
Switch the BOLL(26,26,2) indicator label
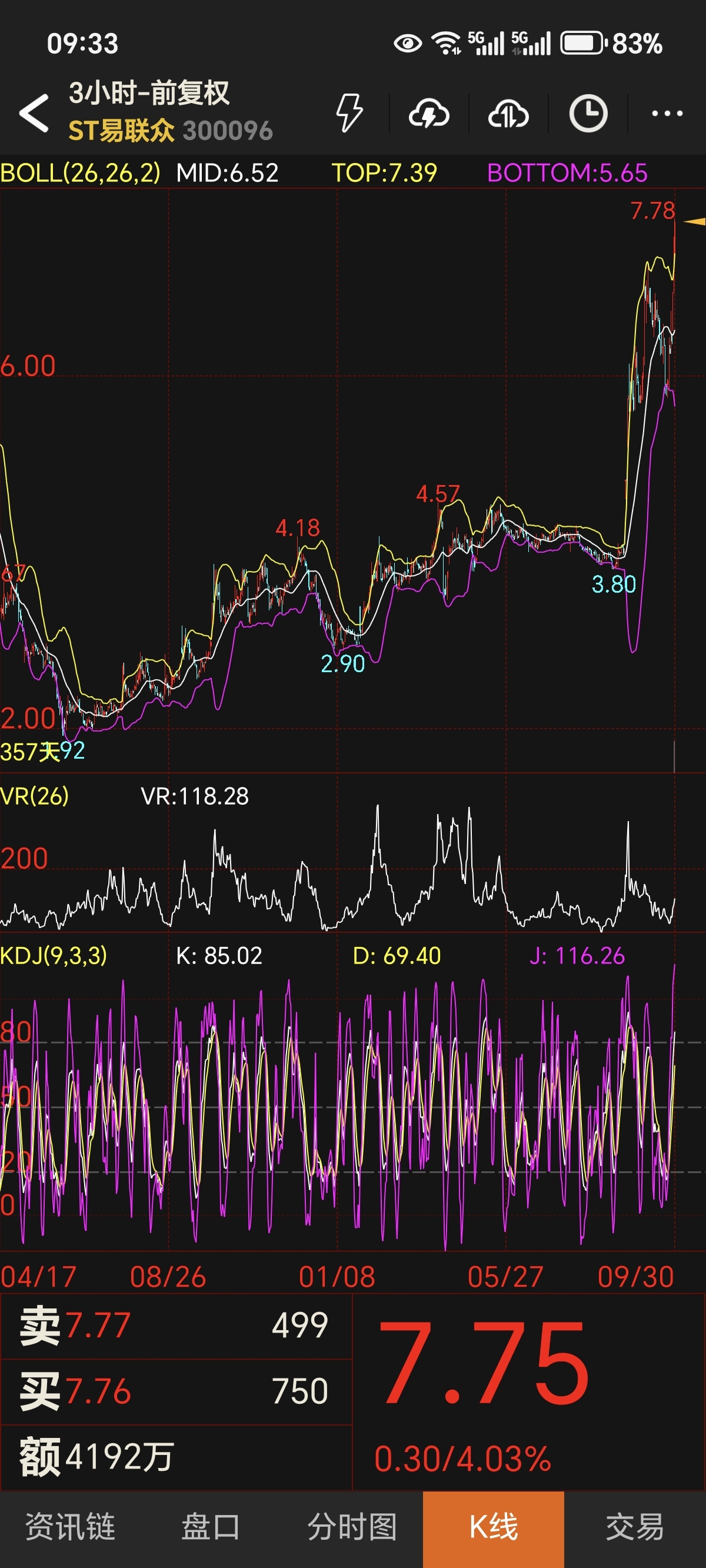81,173
